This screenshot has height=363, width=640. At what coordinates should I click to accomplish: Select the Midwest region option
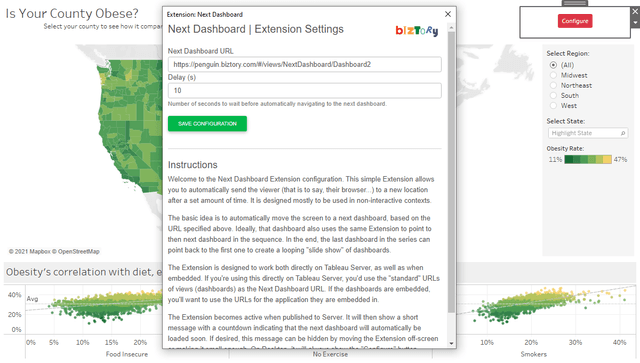tap(553, 75)
